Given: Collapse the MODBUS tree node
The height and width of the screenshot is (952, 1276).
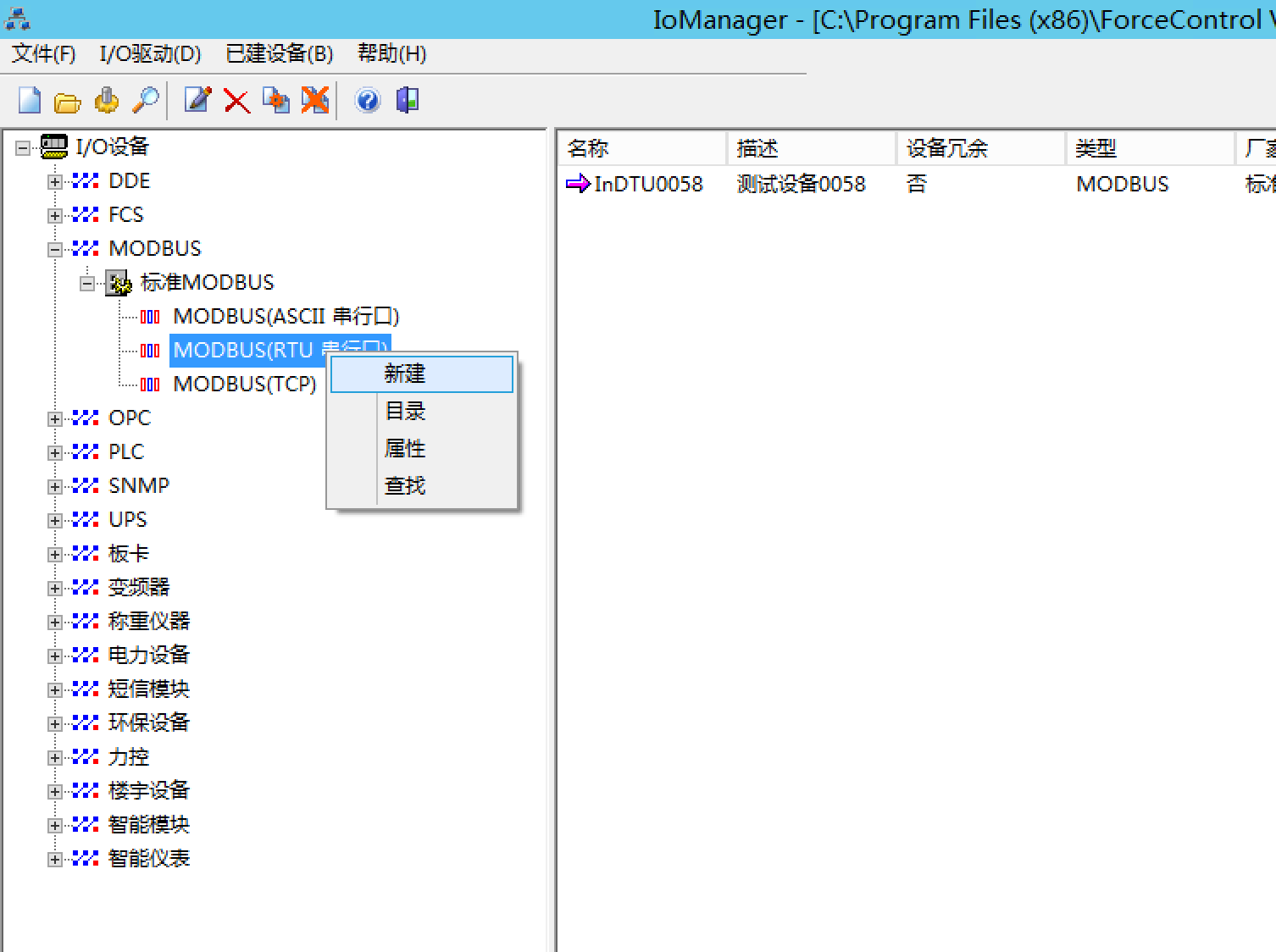Looking at the screenshot, I should [x=55, y=249].
